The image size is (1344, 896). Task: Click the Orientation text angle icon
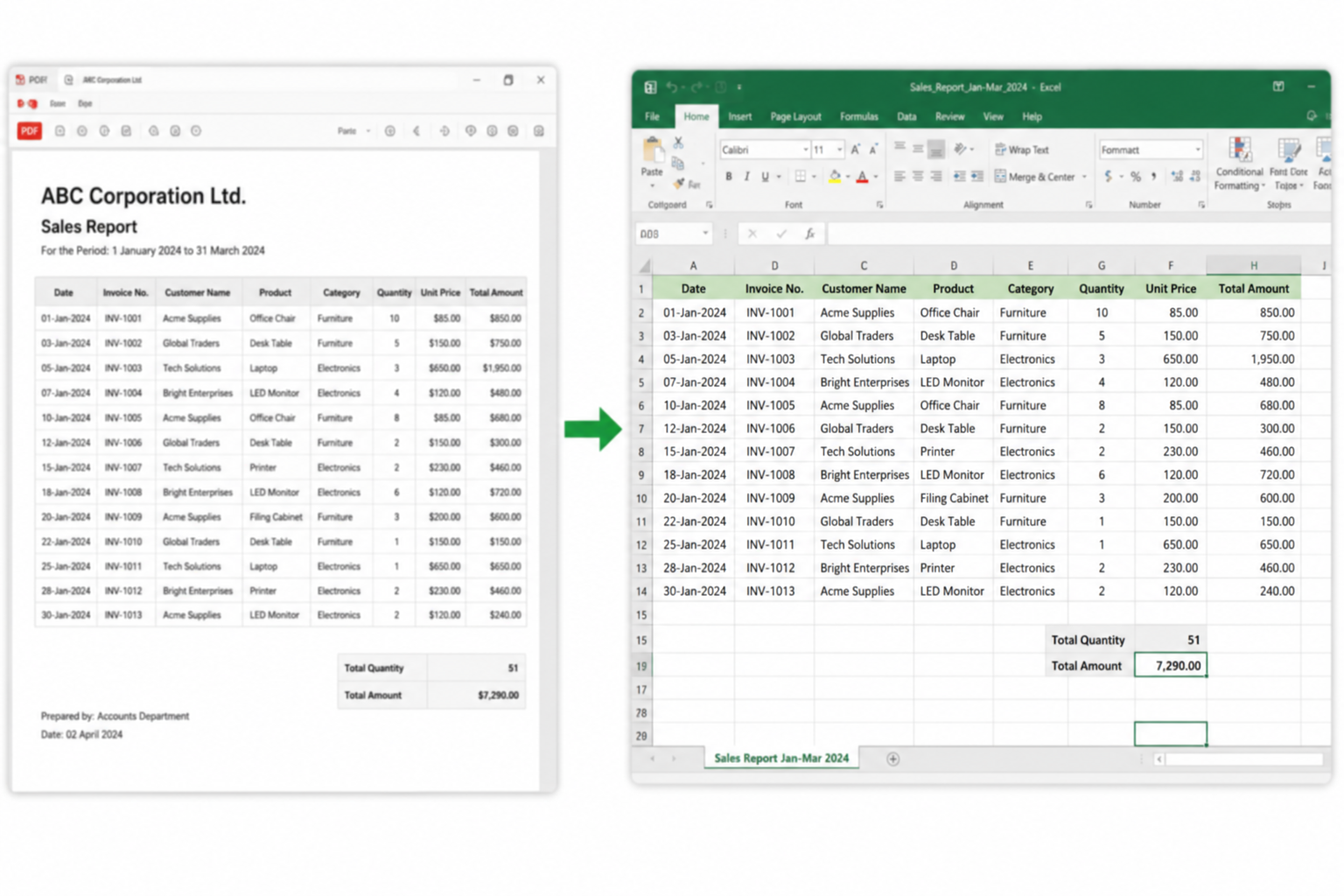point(961,149)
